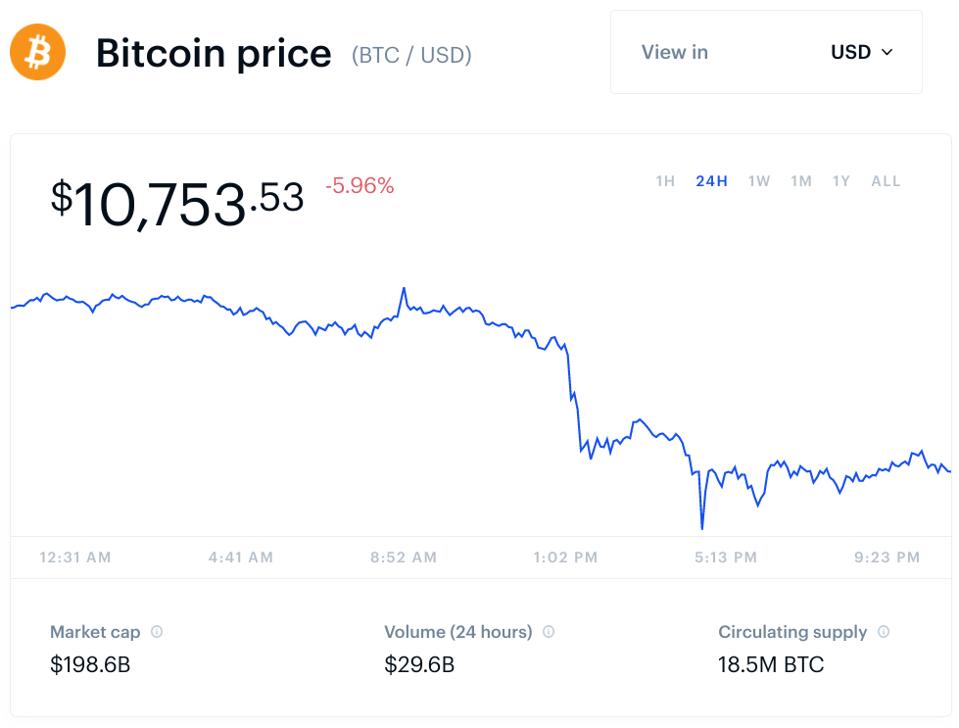Switch to the 1W timeframe

[x=758, y=181]
